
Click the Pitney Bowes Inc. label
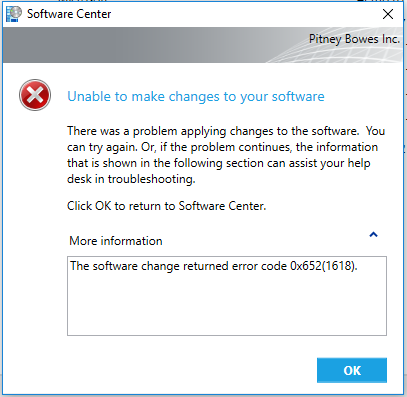[x=354, y=39]
